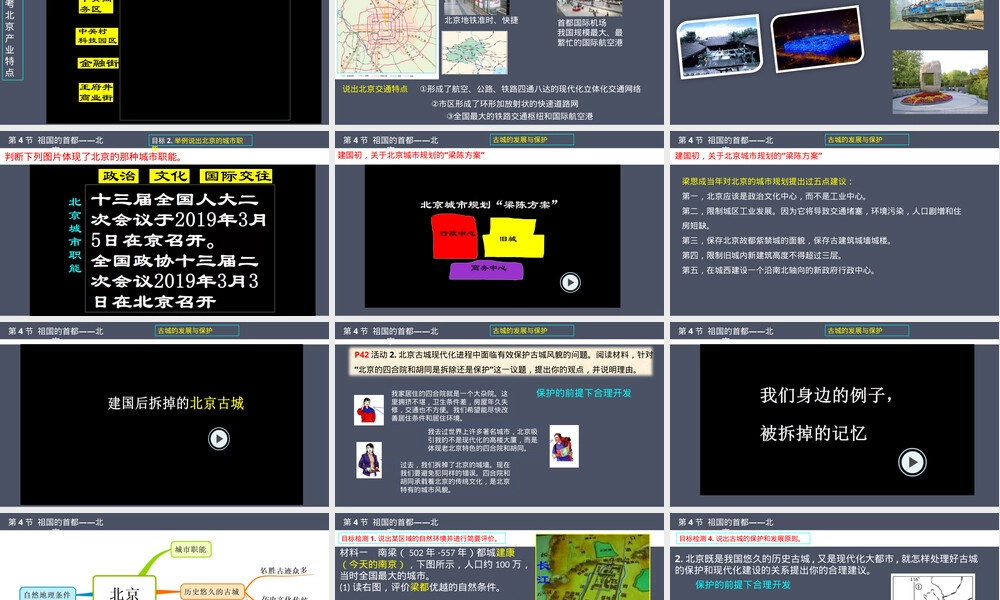The image size is (1000, 600).
Task: Click the 目标检测 4 label box
Action: tap(742, 538)
